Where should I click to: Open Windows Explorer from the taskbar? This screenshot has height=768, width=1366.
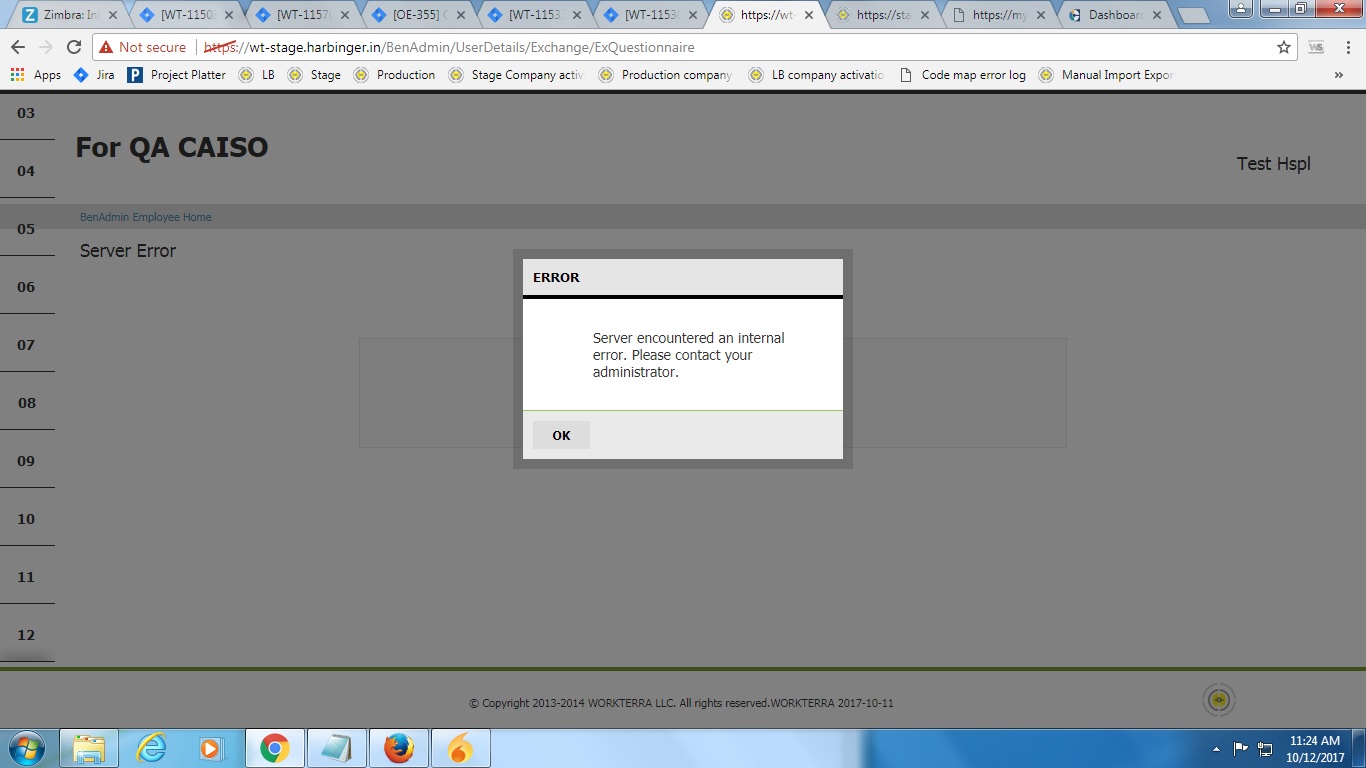(89, 748)
